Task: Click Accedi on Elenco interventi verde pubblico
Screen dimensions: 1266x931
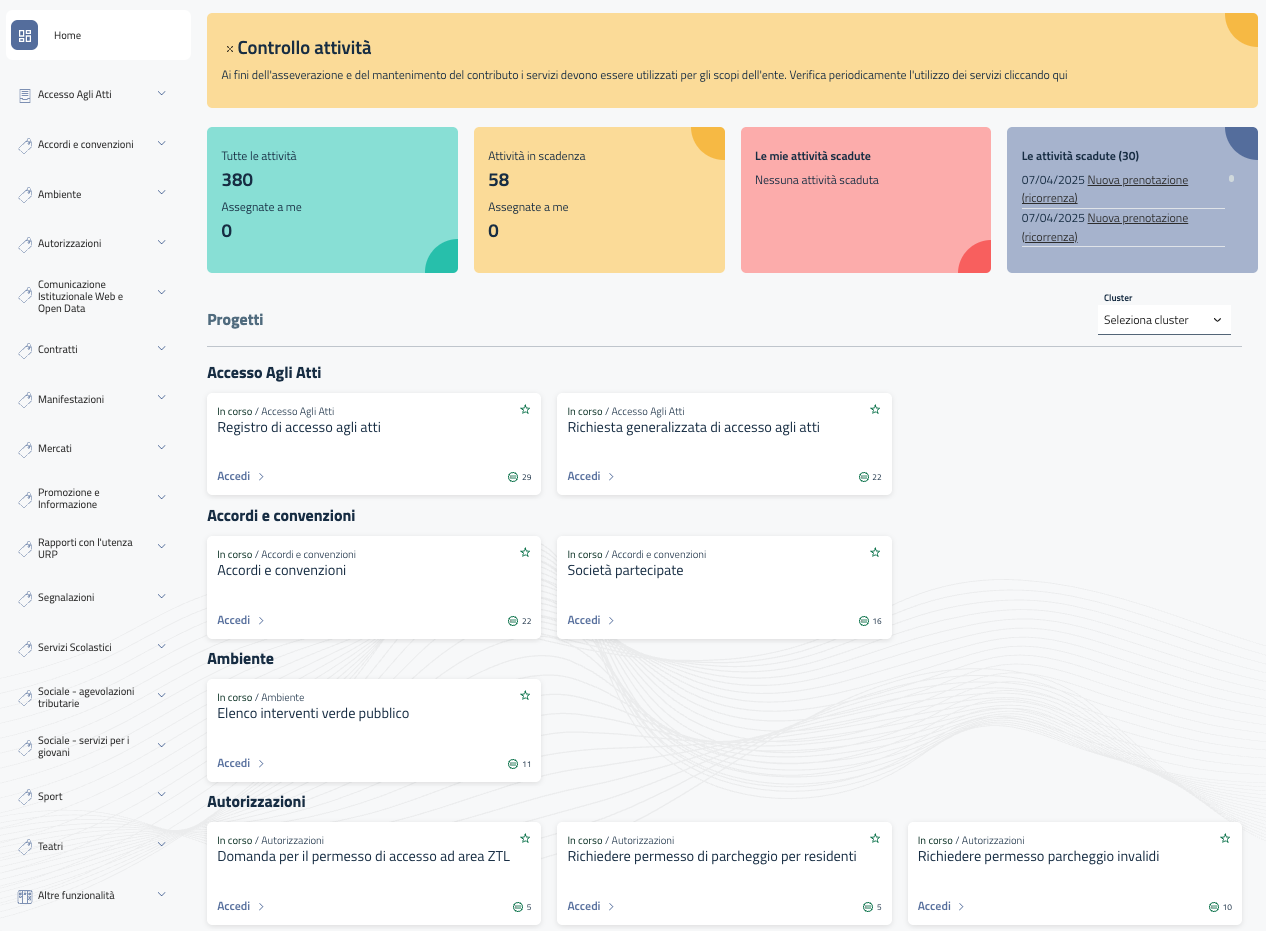Action: click(x=234, y=763)
